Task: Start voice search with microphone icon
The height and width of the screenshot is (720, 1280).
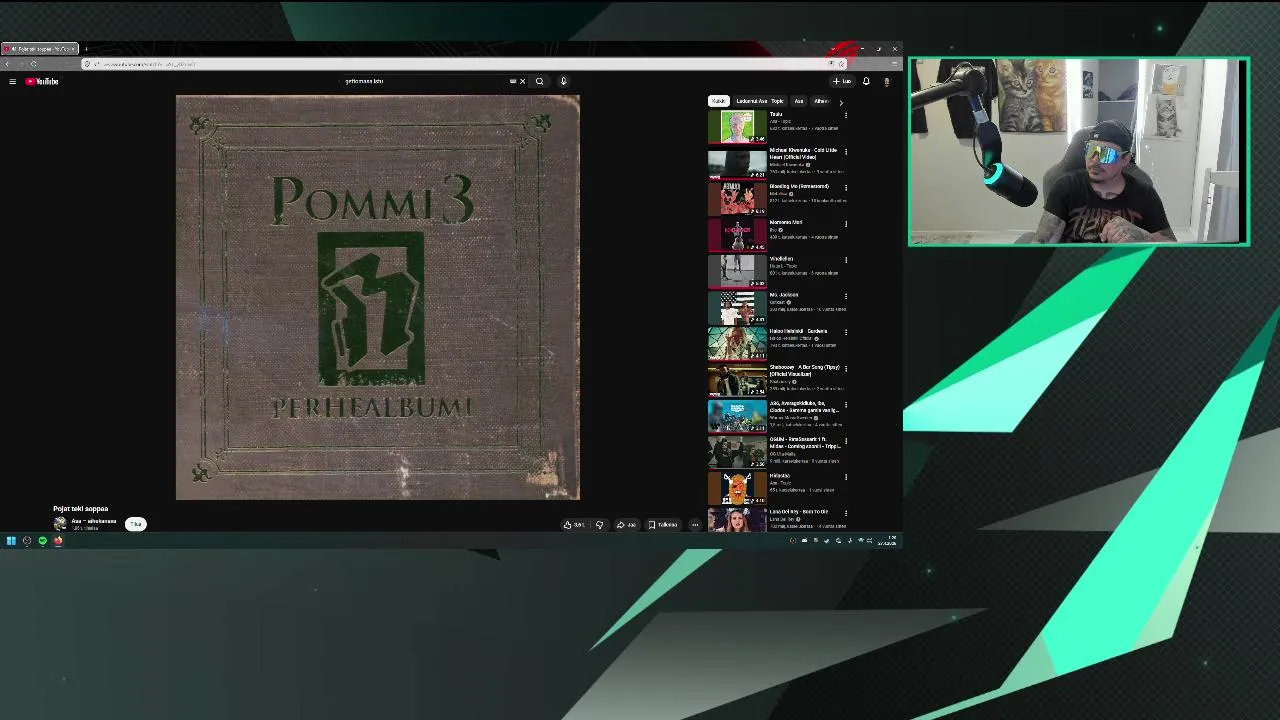Action: point(563,81)
